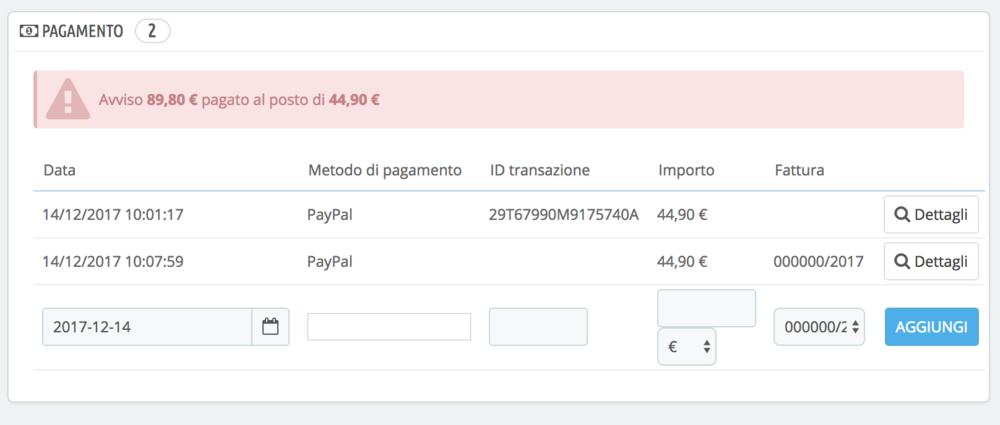Click the amount input box
1000x425 pixels.
point(706,307)
